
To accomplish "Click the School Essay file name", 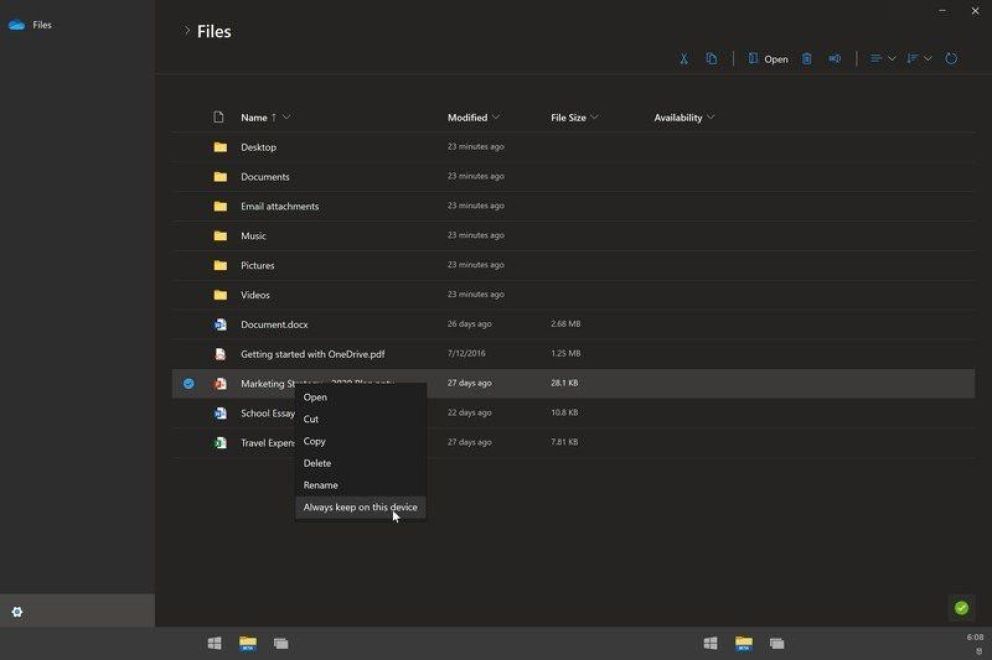I will pyautogui.click(x=268, y=413).
